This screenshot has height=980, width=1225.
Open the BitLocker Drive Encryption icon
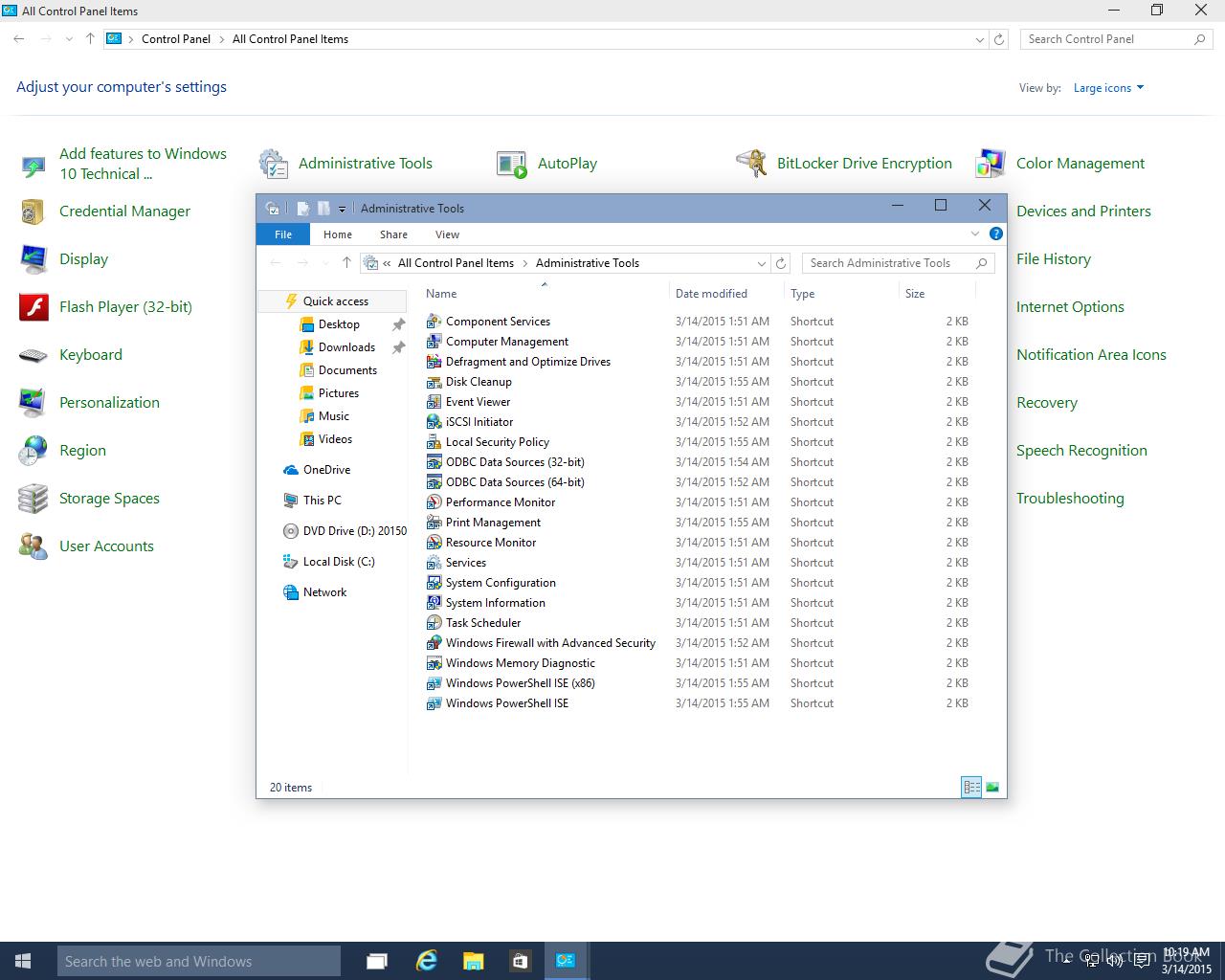point(750,164)
